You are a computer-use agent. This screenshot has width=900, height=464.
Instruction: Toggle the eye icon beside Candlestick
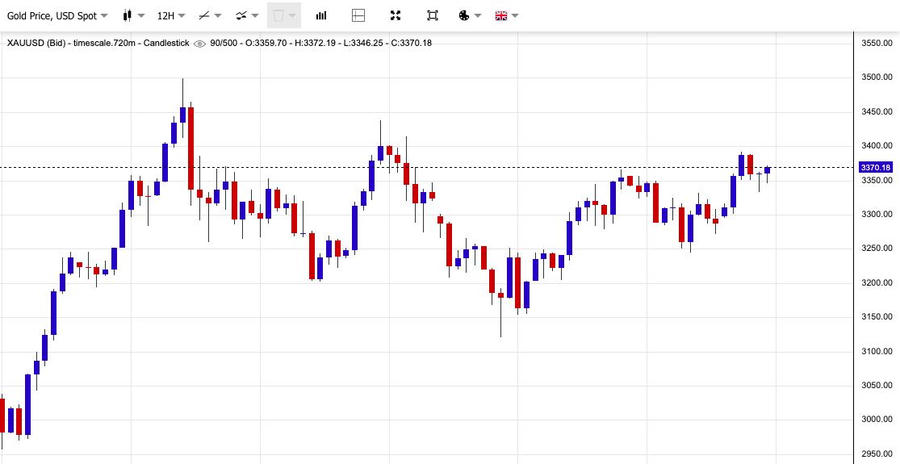(200, 43)
